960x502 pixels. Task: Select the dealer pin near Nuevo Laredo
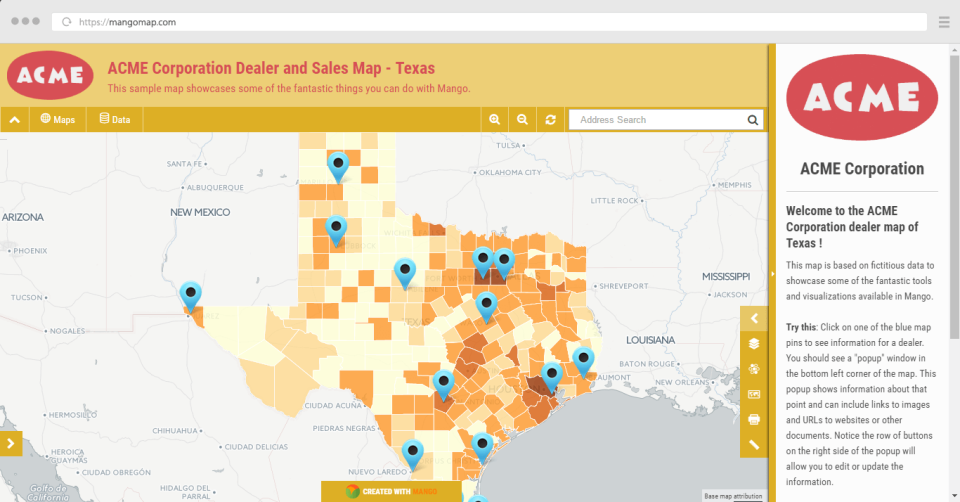click(x=413, y=455)
